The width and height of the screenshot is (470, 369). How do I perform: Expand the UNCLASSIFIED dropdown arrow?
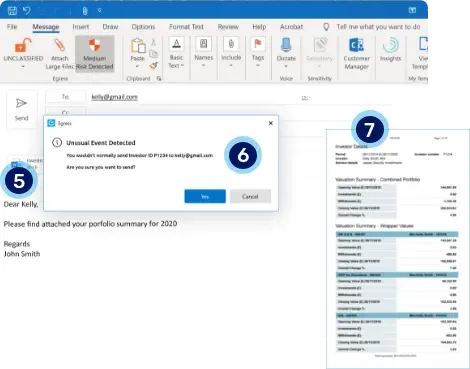pyautogui.click(x=23, y=66)
